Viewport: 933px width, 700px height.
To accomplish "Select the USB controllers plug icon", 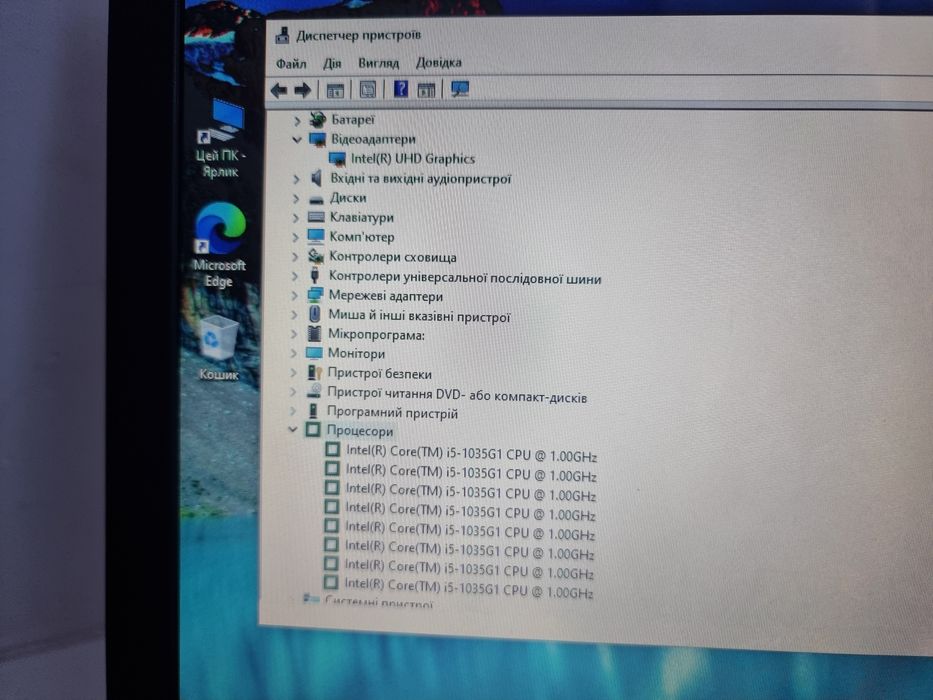I will click(x=315, y=275).
